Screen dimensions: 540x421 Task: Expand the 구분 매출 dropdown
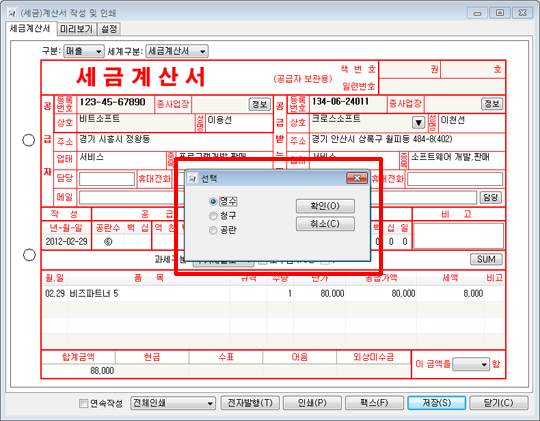(x=84, y=51)
